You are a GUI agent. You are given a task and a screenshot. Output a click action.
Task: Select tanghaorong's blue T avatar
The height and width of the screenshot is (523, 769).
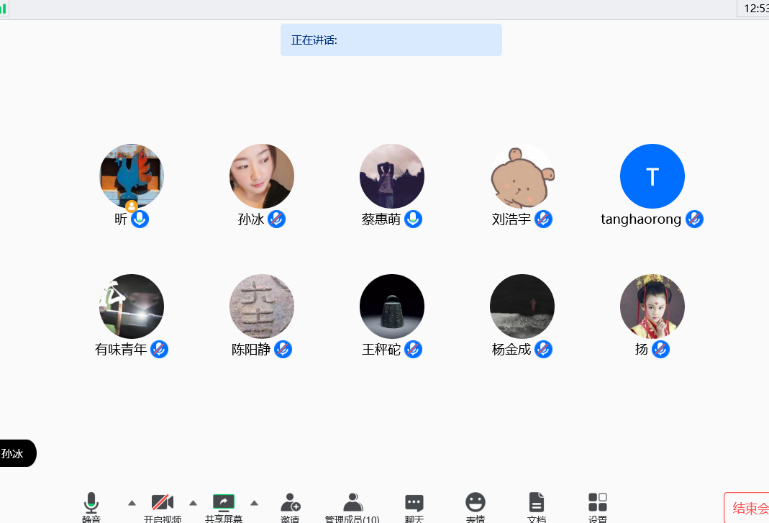tap(652, 177)
